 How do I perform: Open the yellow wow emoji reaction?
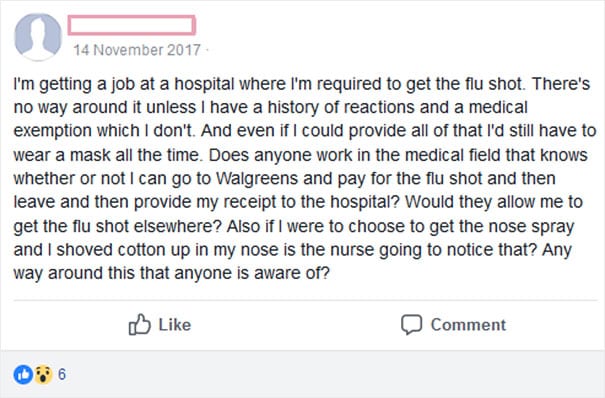click(43, 374)
